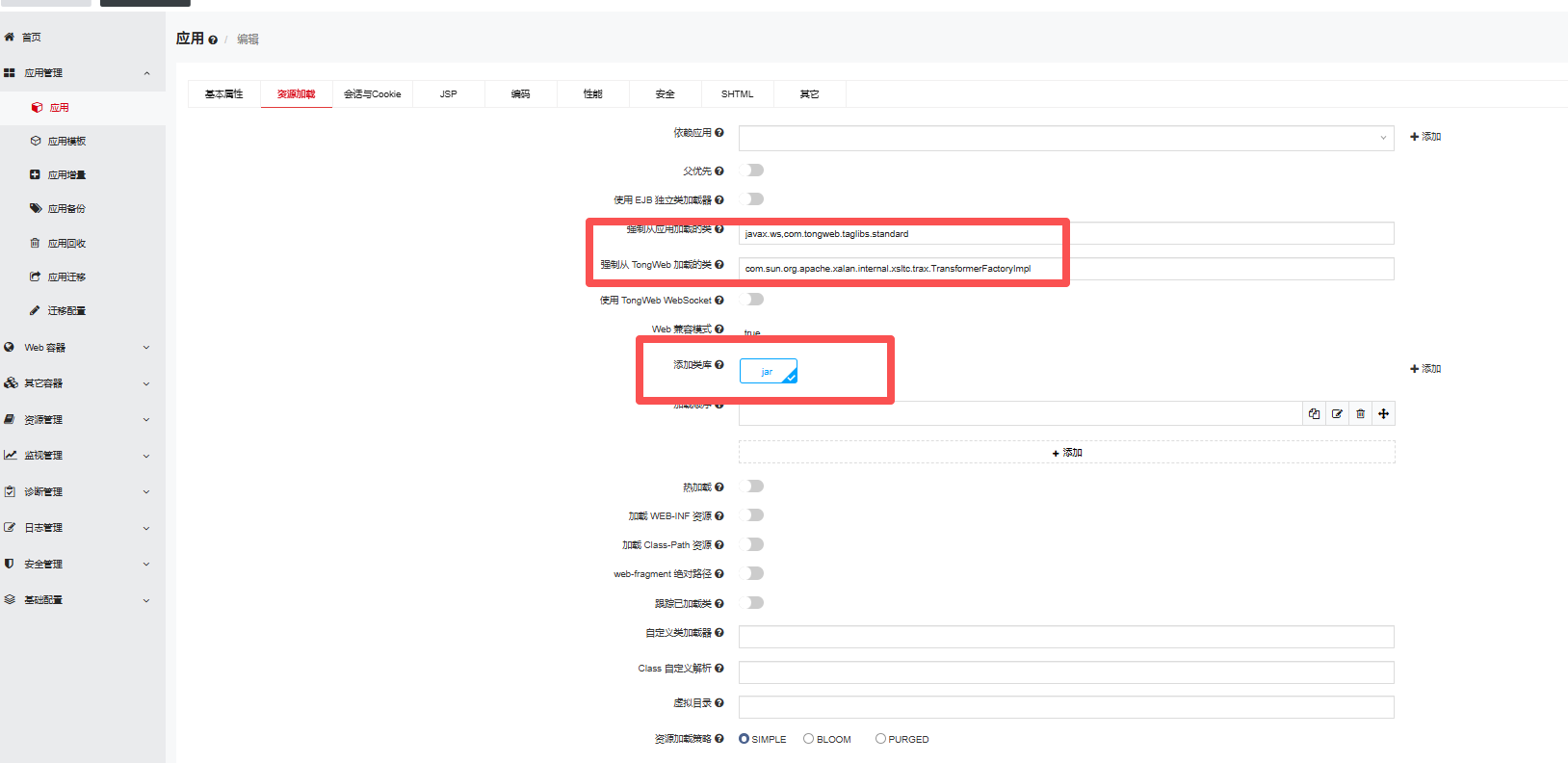Click the grid icon beside 应用管理
Screen dimensions: 1568x763
[x=10, y=72]
